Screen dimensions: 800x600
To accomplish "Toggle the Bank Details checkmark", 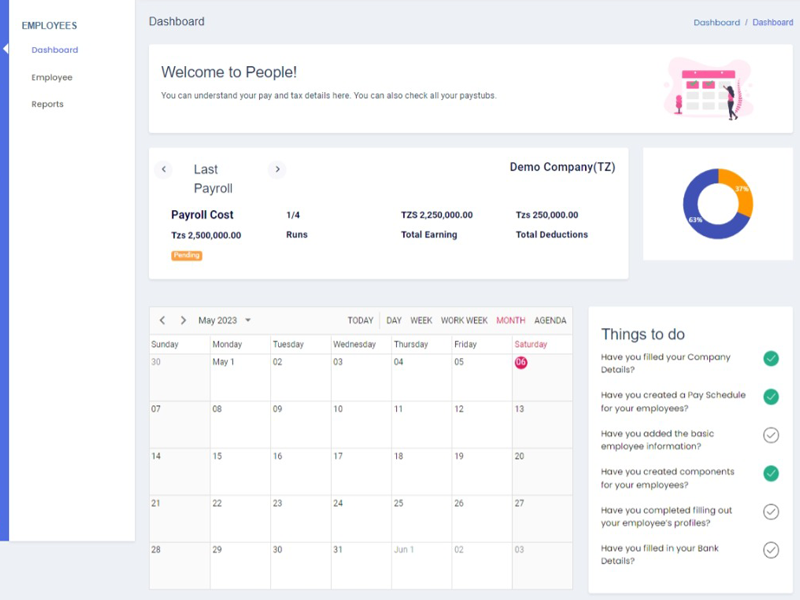I will click(x=771, y=550).
